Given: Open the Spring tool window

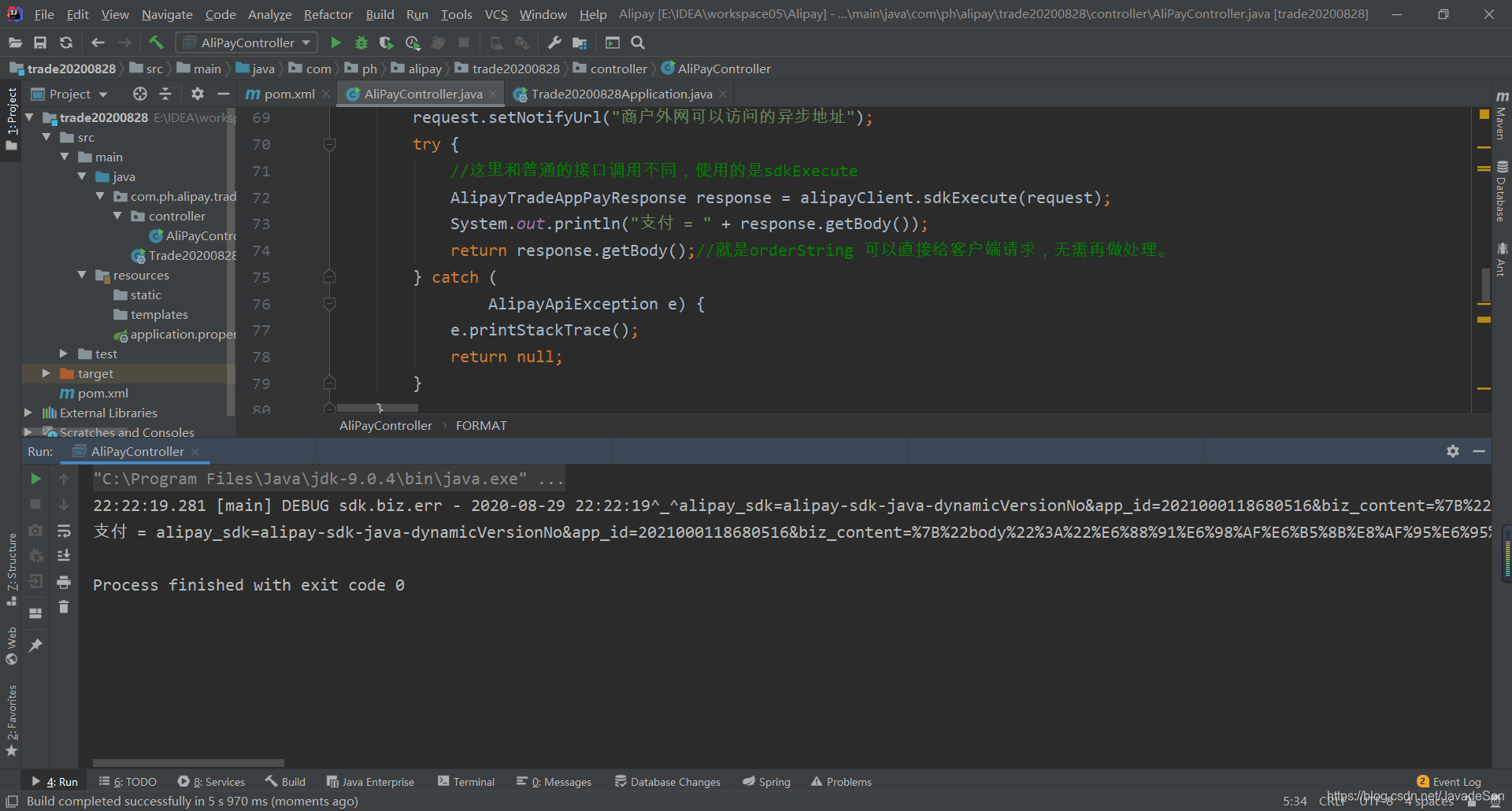Looking at the screenshot, I should point(766,782).
